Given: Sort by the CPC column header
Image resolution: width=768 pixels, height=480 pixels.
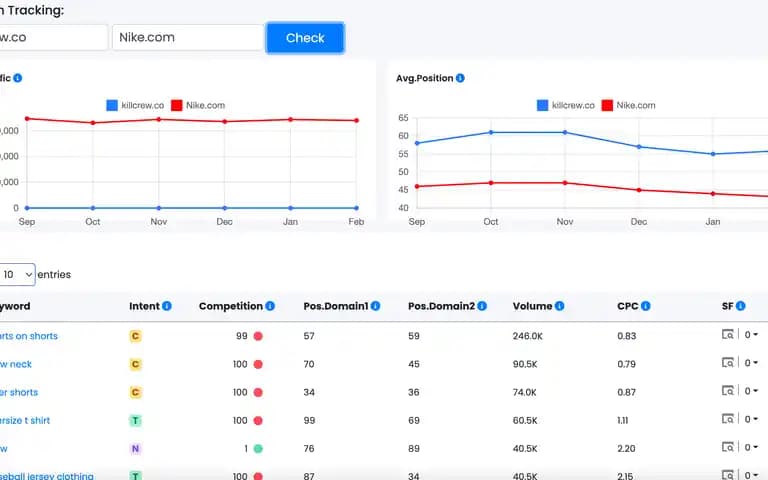Looking at the screenshot, I should tap(627, 306).
